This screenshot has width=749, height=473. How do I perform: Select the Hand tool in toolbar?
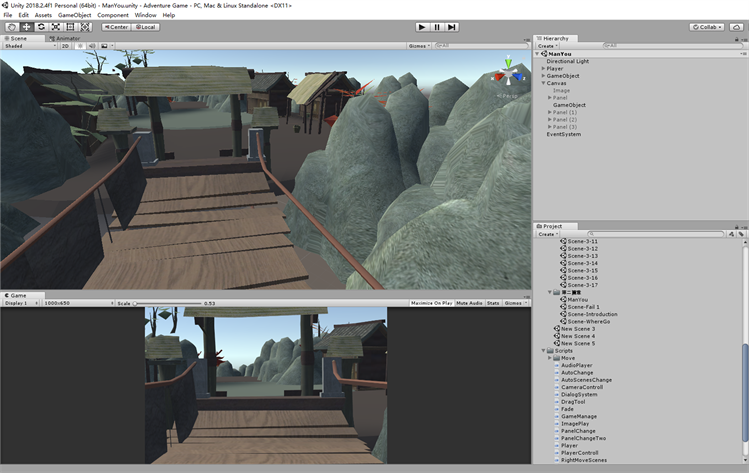coord(11,27)
